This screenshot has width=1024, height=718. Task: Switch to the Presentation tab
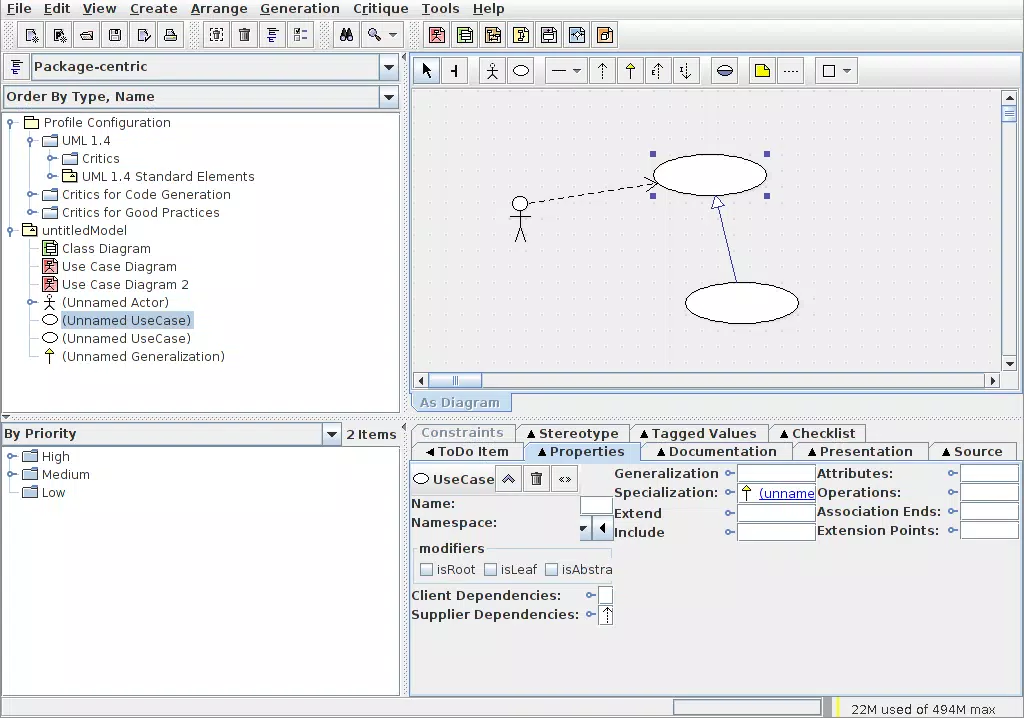click(x=860, y=451)
